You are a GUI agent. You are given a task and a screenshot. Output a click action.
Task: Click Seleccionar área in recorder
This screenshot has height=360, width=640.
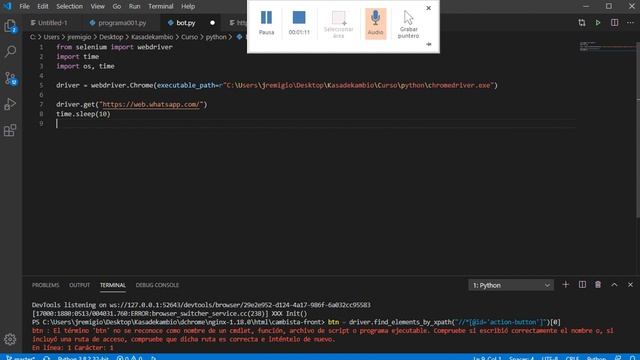[x=338, y=24]
